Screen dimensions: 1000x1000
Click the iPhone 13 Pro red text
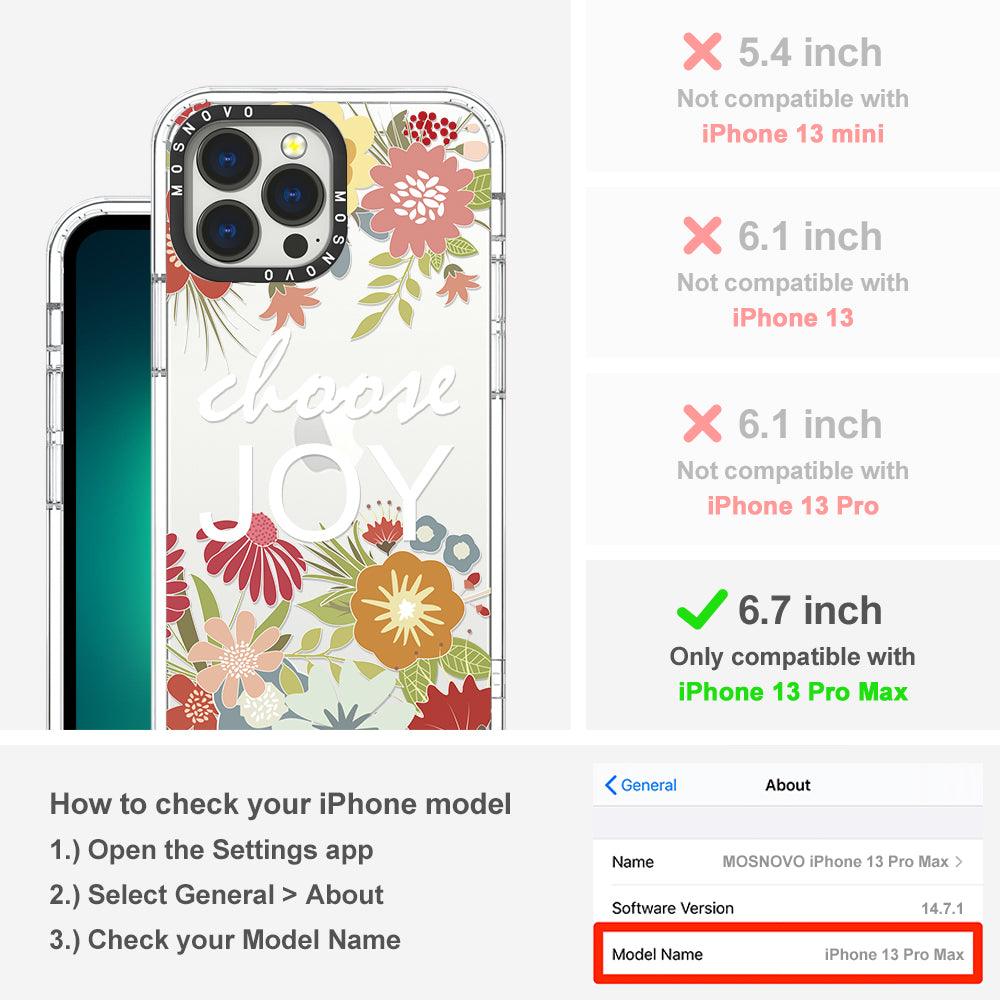(x=793, y=506)
